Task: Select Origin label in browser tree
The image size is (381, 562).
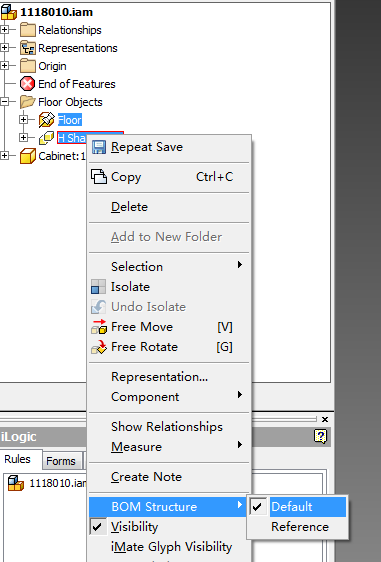Action: 52,66
